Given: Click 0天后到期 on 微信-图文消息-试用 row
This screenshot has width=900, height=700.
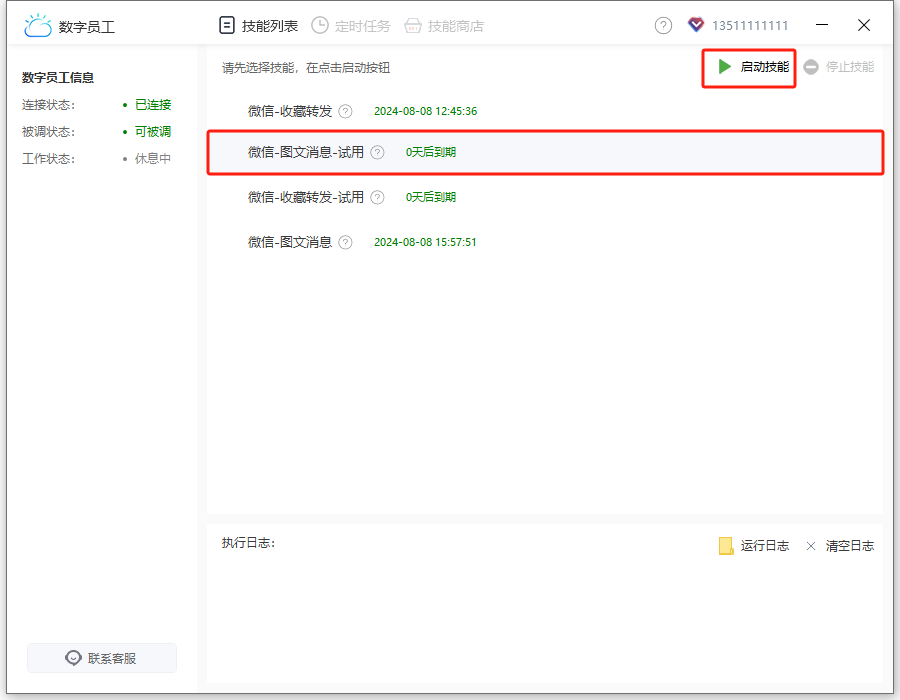Looking at the screenshot, I should (430, 152).
